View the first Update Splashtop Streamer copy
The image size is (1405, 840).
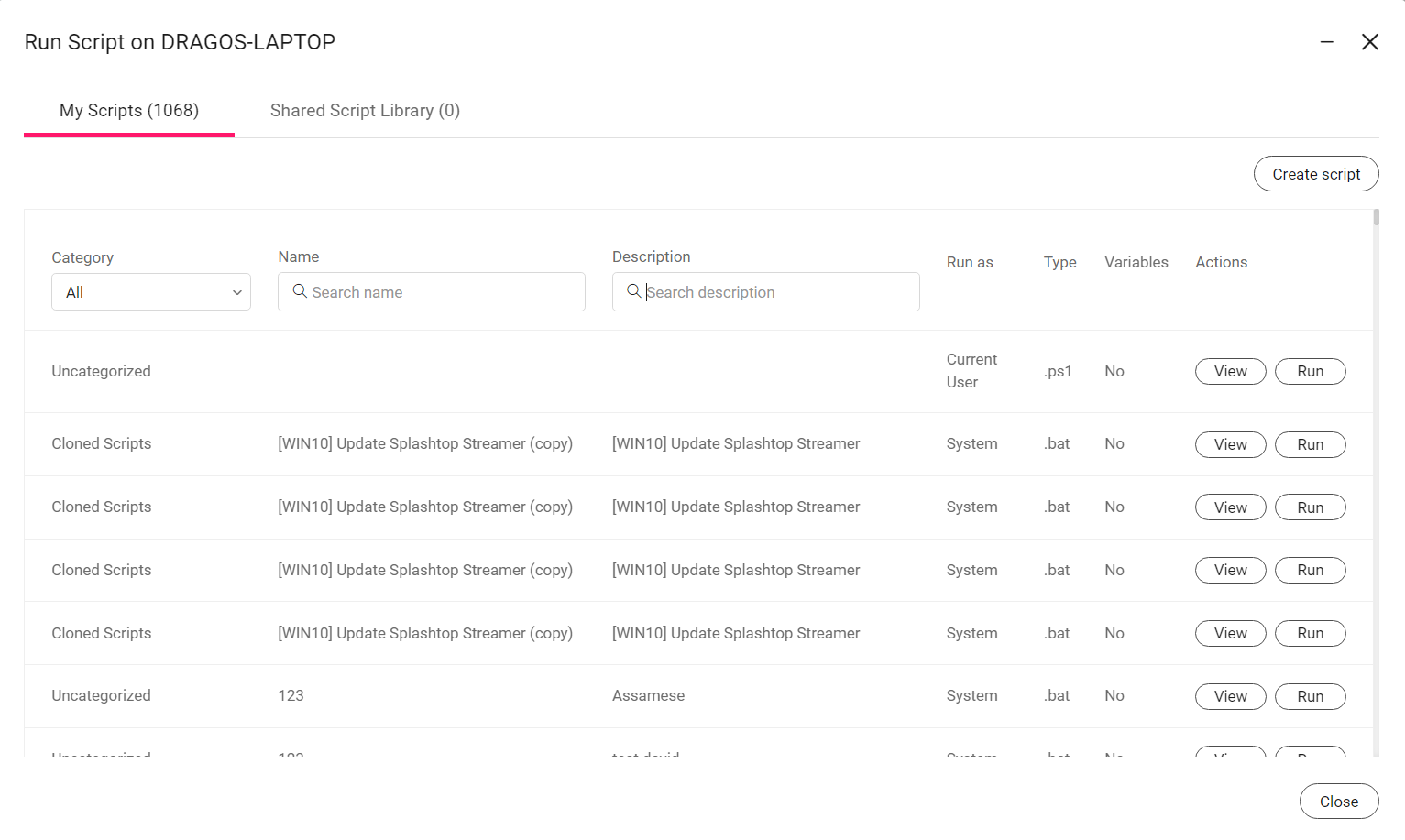pos(1231,444)
